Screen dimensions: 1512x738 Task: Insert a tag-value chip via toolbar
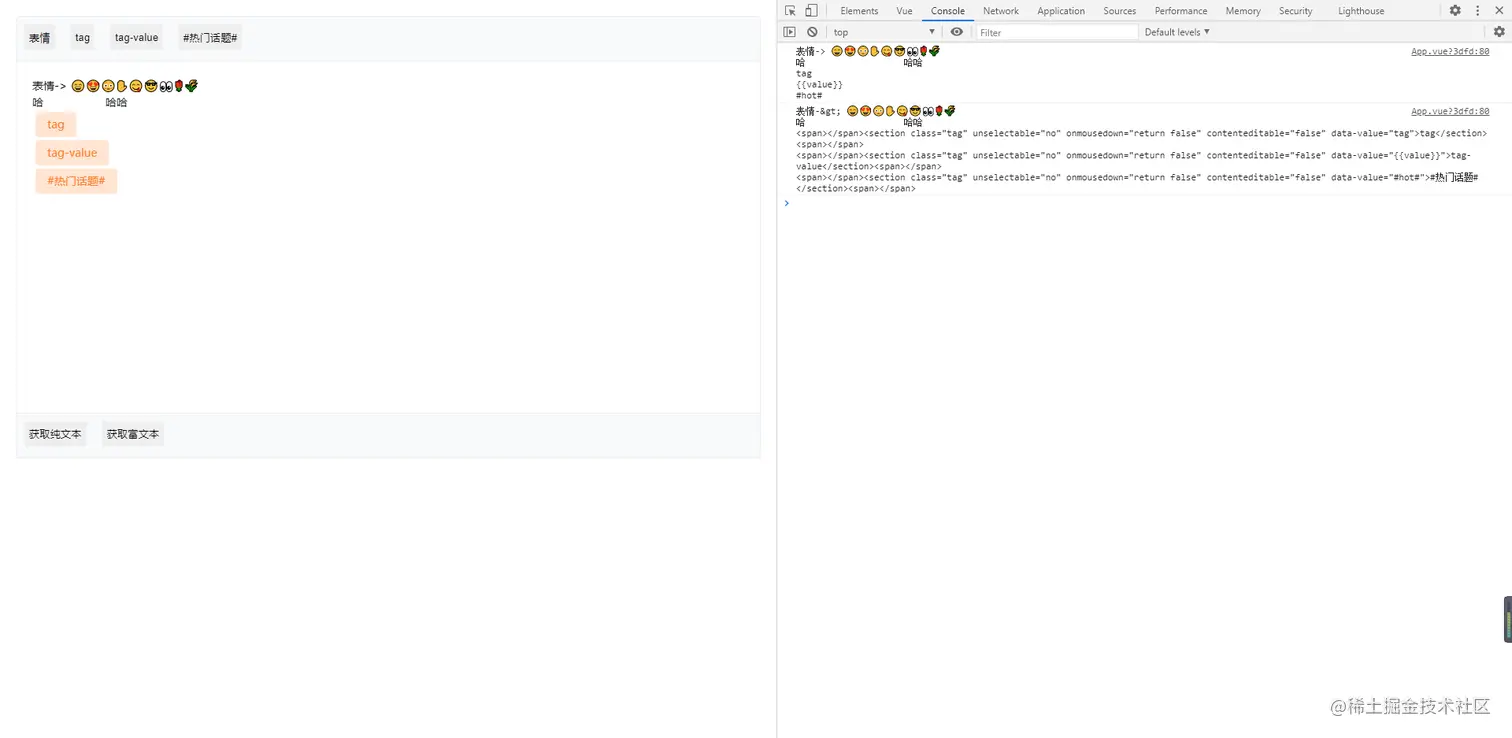click(x=136, y=37)
